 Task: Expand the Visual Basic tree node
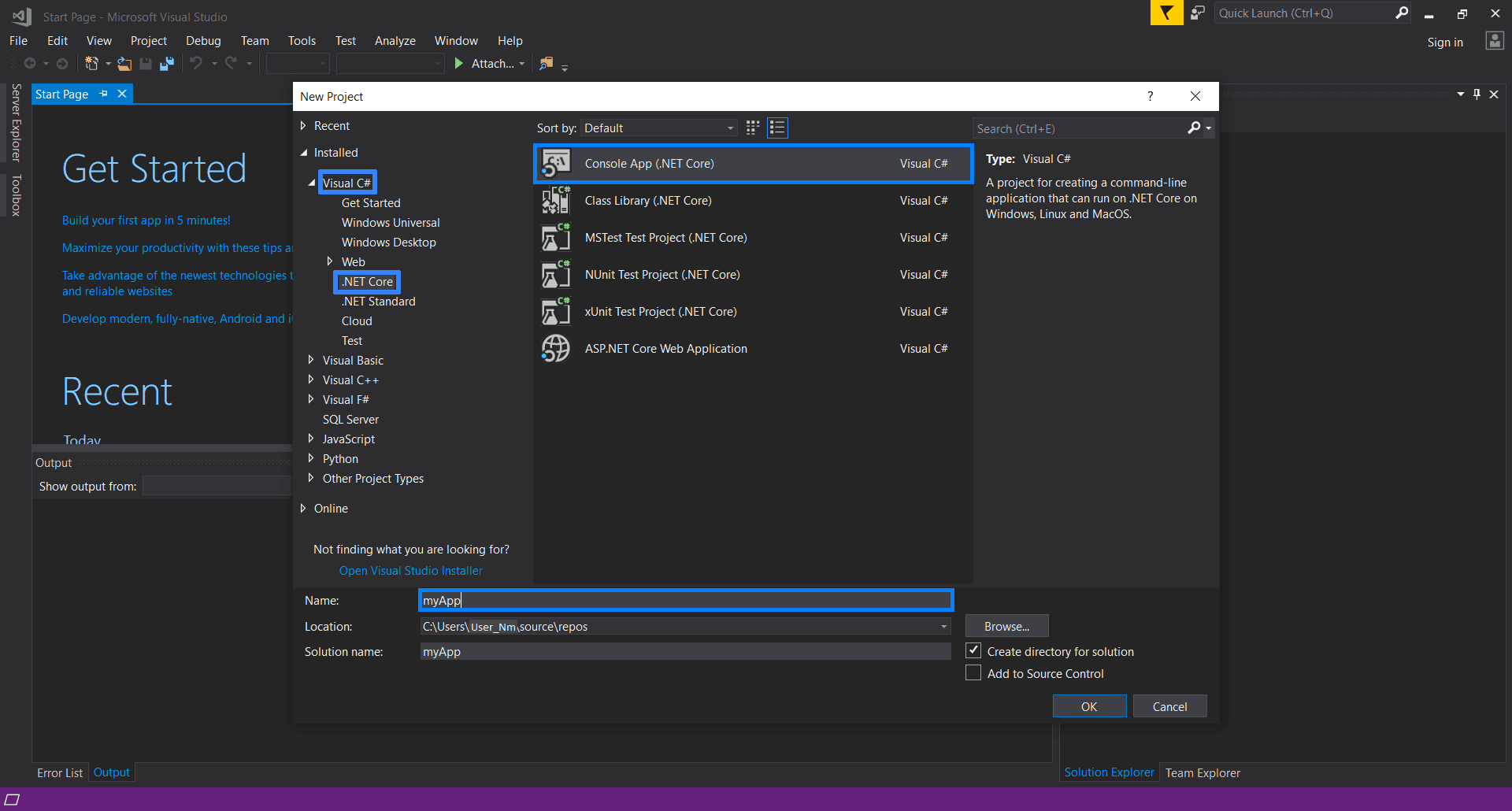click(311, 360)
